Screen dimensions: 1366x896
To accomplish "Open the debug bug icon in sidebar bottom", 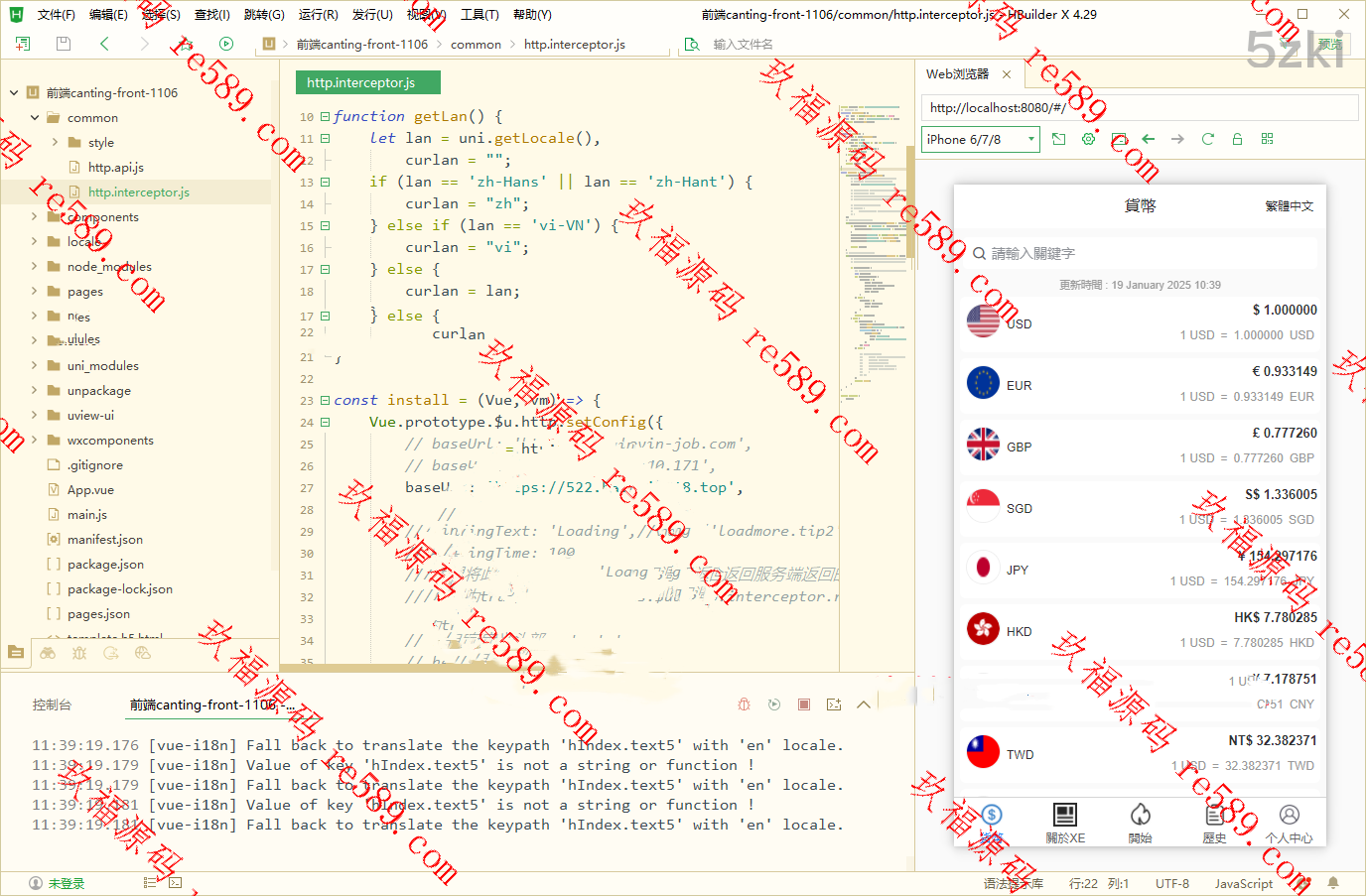I will 79,653.
